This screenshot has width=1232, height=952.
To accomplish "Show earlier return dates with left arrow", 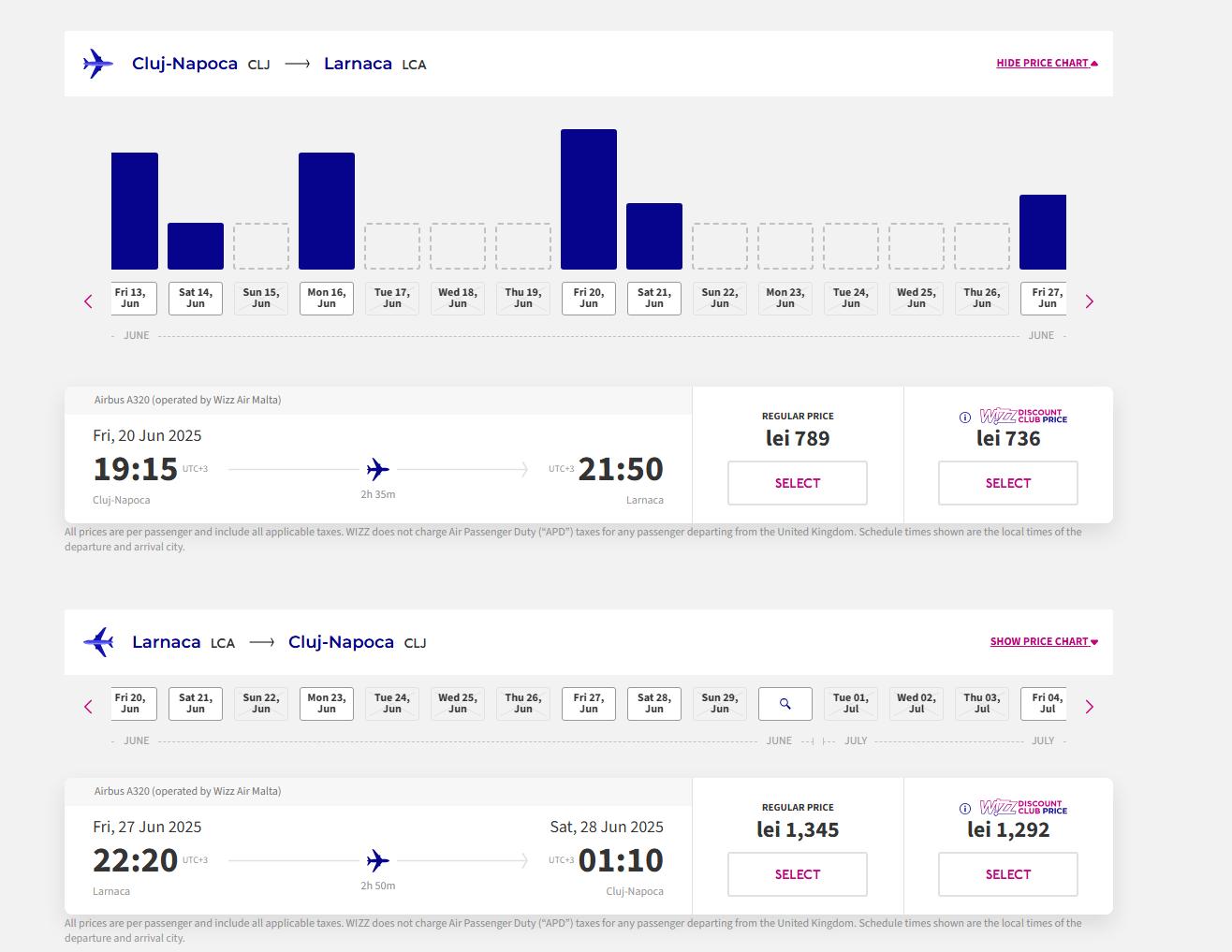I will 89,707.
